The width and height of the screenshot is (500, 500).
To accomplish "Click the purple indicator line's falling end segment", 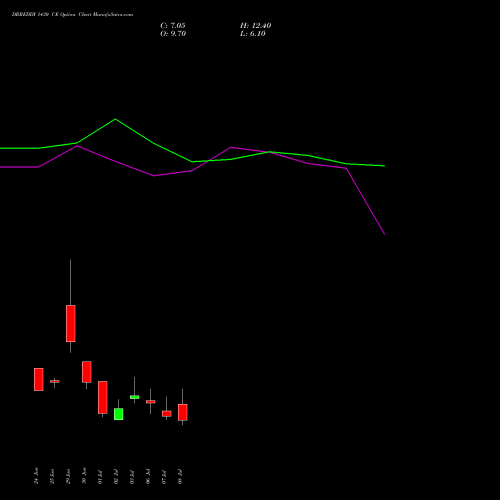I will pyautogui.click(x=366, y=201).
